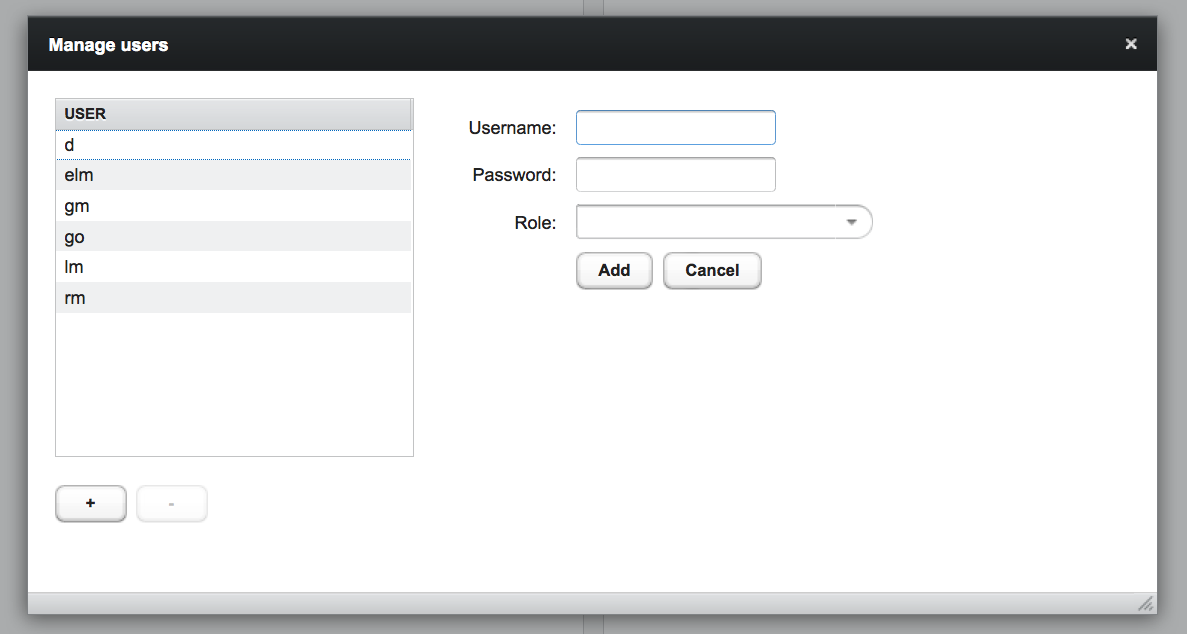This screenshot has height=634, width=1187.
Task: Click the Username label
Action: pyautogui.click(x=512, y=128)
